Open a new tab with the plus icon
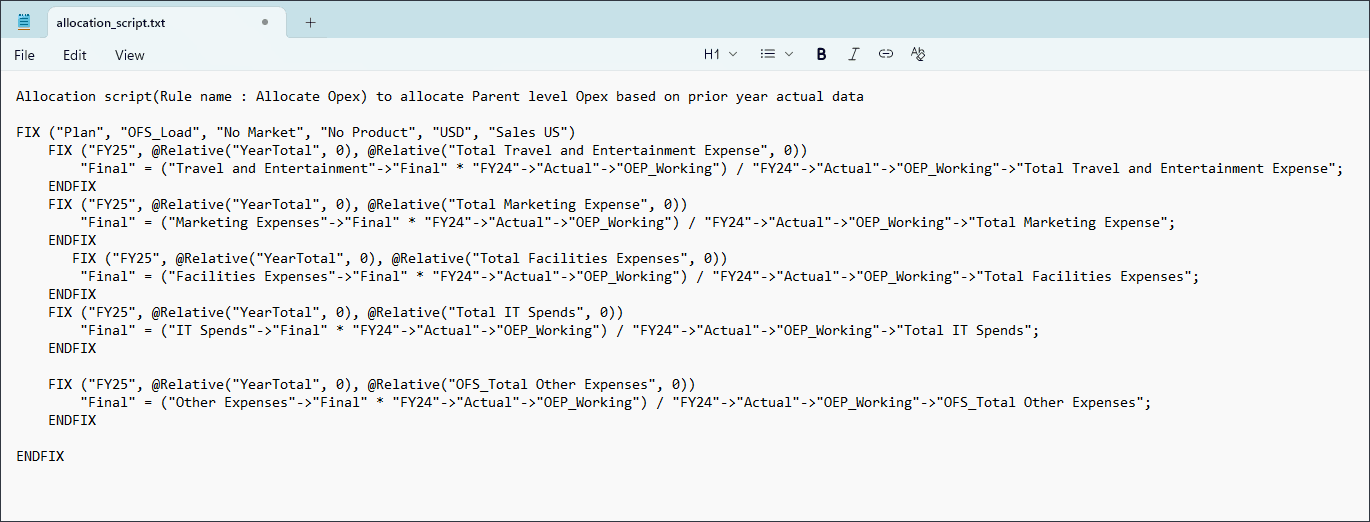This screenshot has height=522, width=1370. pos(310,22)
